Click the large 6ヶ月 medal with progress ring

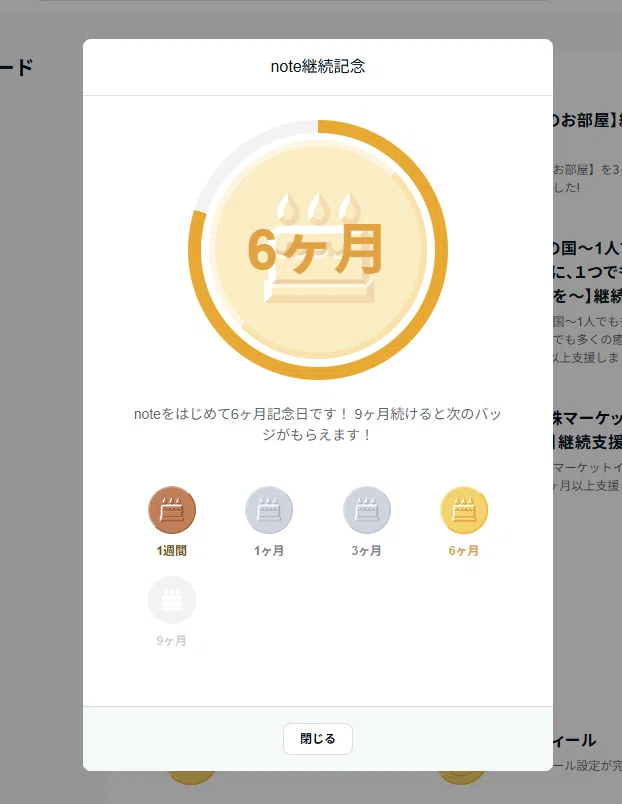tap(318, 250)
